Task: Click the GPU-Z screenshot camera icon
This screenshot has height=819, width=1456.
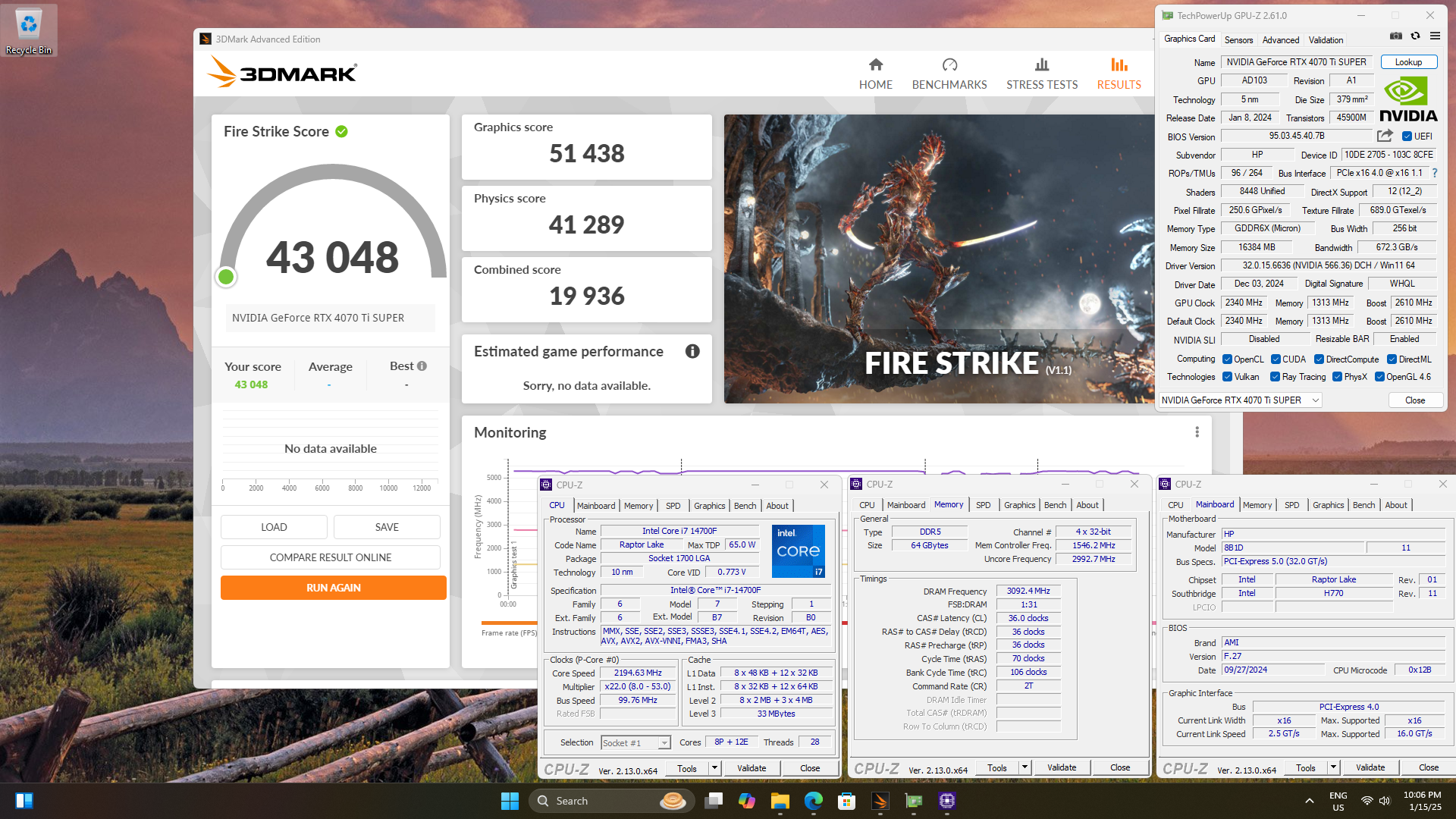Action: 1395,36
